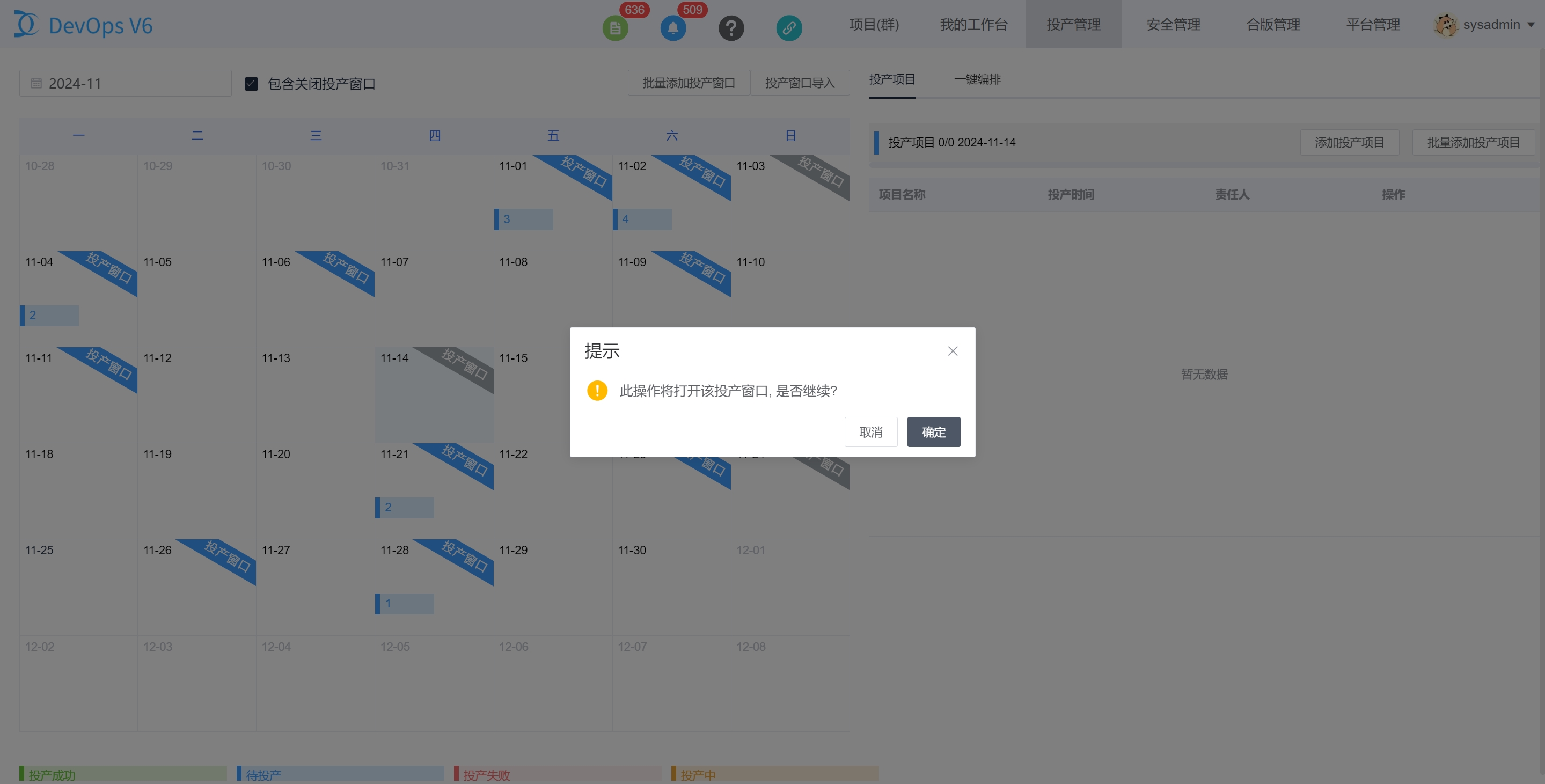Click calendar icon in 2024-11 date field
Screen dimensions: 1545x784
[36, 83]
